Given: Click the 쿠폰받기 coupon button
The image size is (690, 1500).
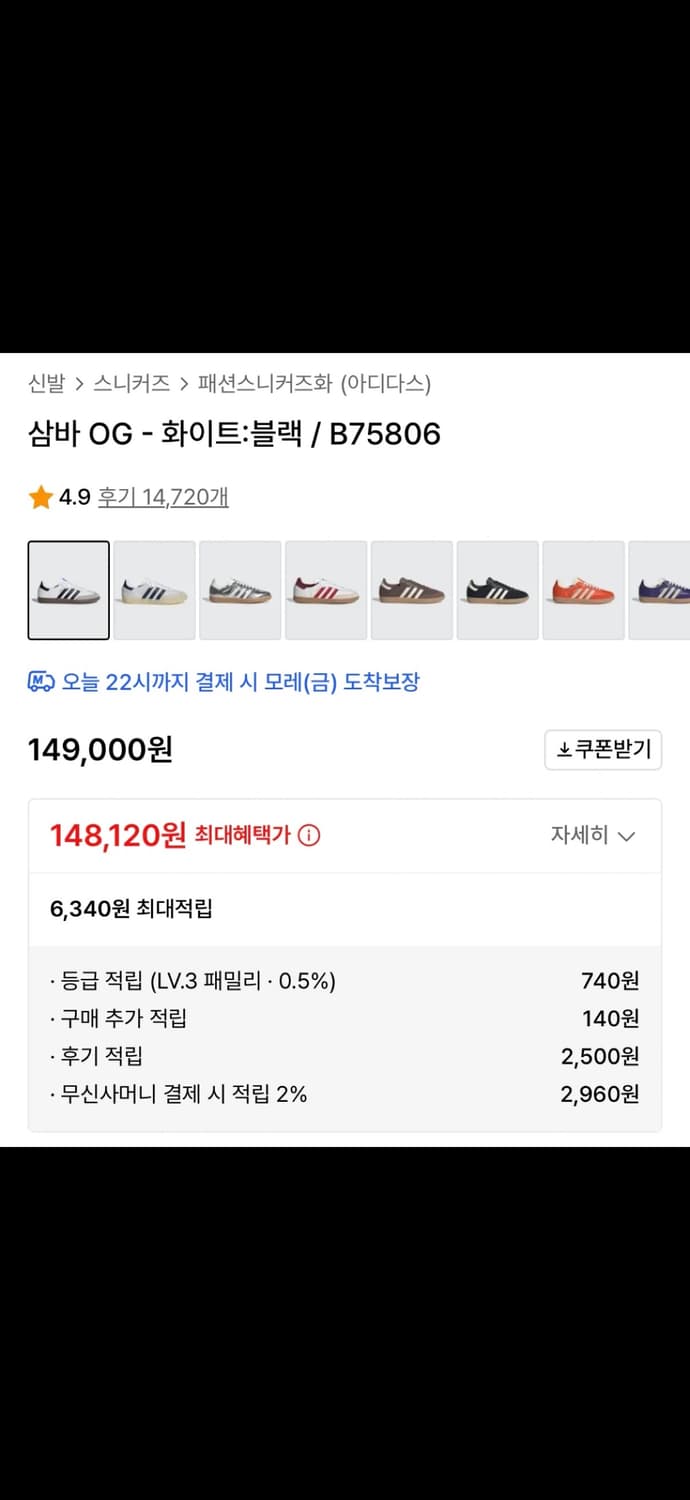Looking at the screenshot, I should tap(603, 749).
